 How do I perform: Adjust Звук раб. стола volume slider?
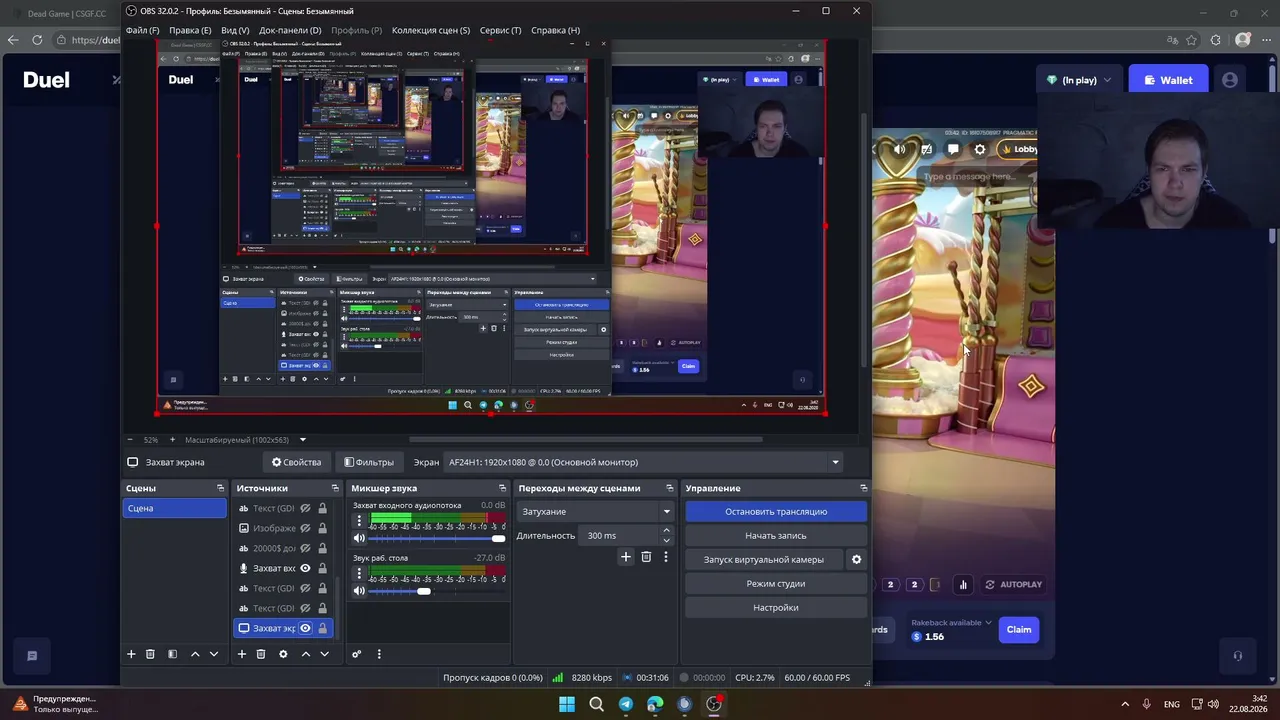438,591
